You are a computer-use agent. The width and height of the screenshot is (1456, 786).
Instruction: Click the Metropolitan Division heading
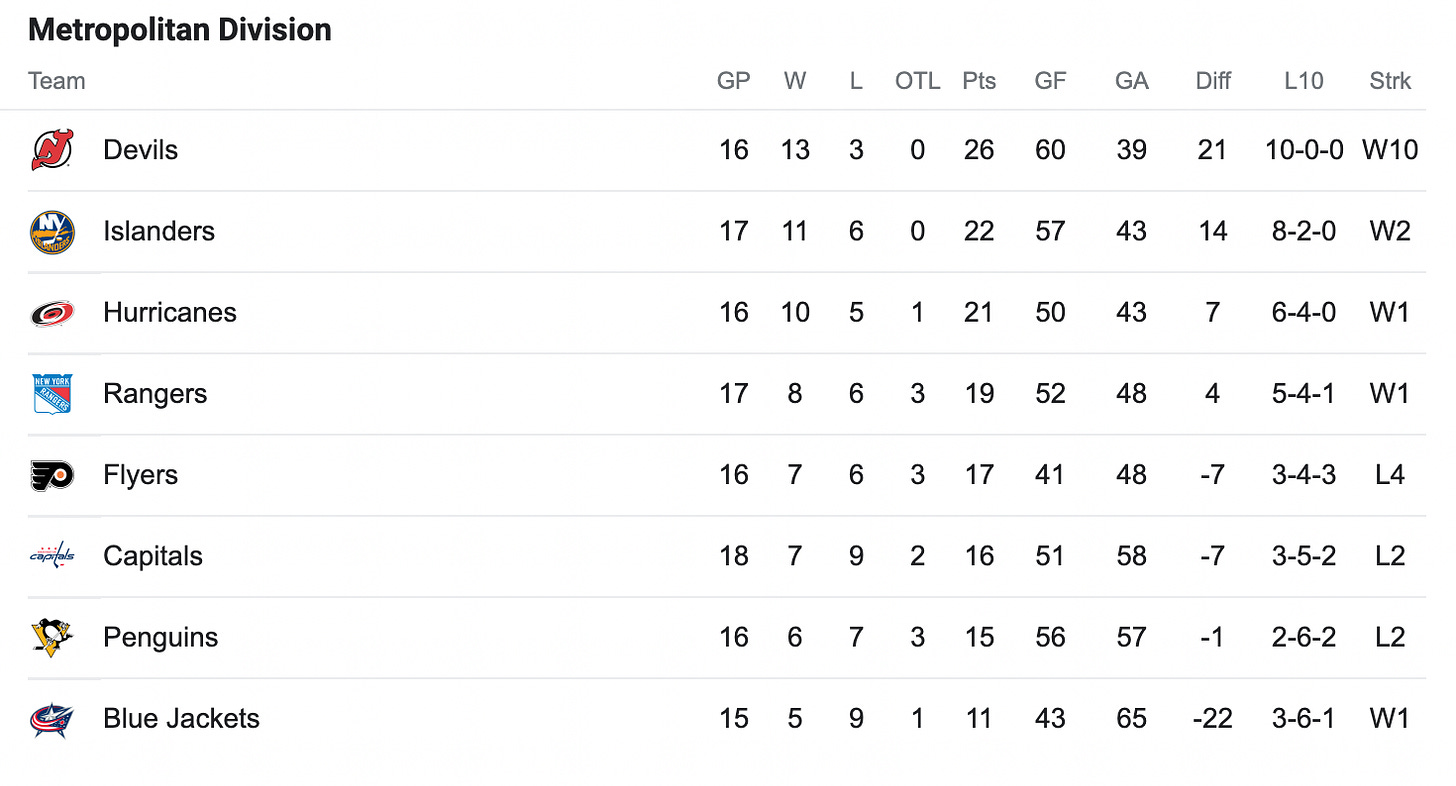tap(180, 30)
